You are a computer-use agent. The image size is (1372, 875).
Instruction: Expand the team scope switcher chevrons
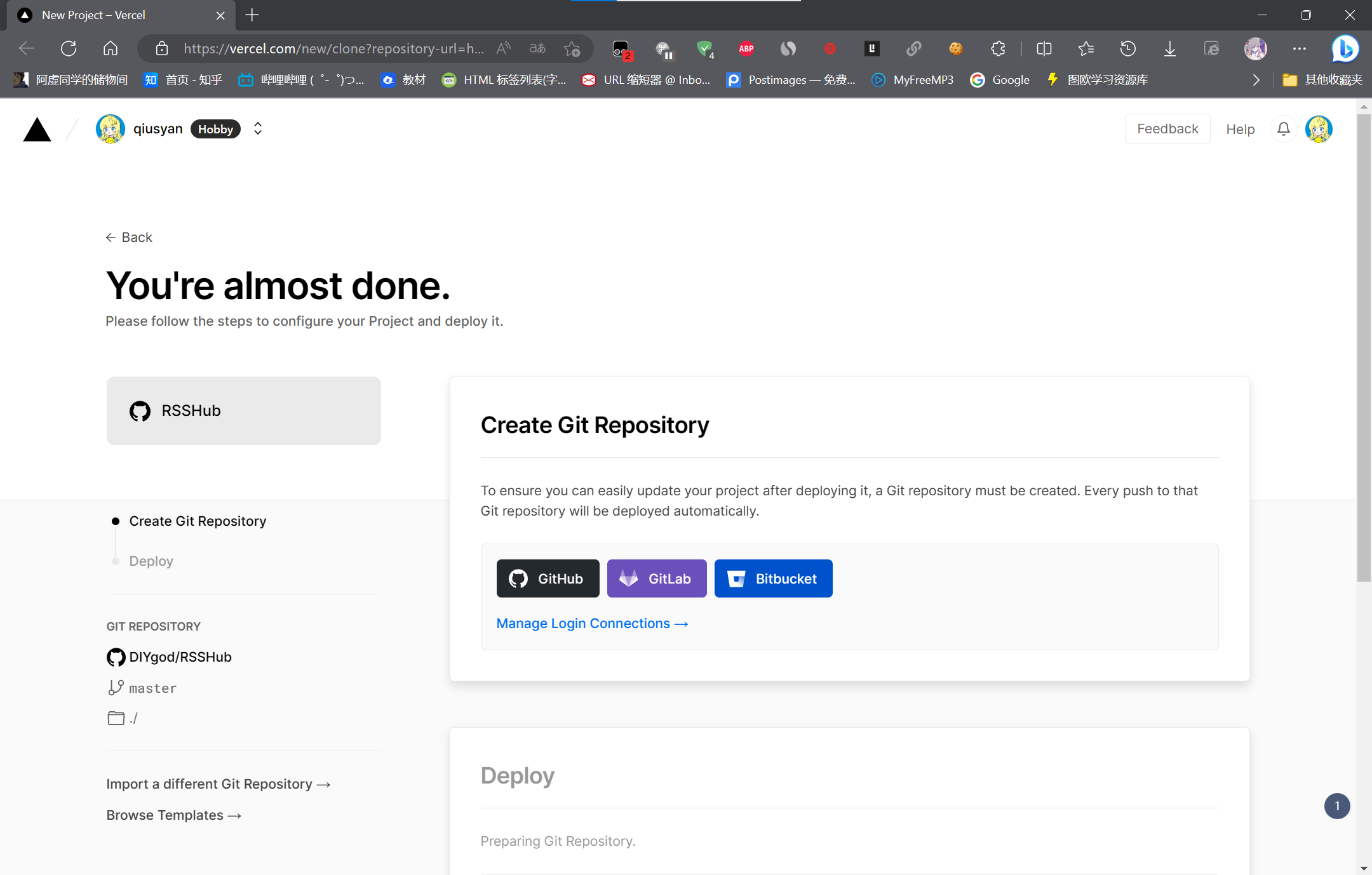point(258,129)
